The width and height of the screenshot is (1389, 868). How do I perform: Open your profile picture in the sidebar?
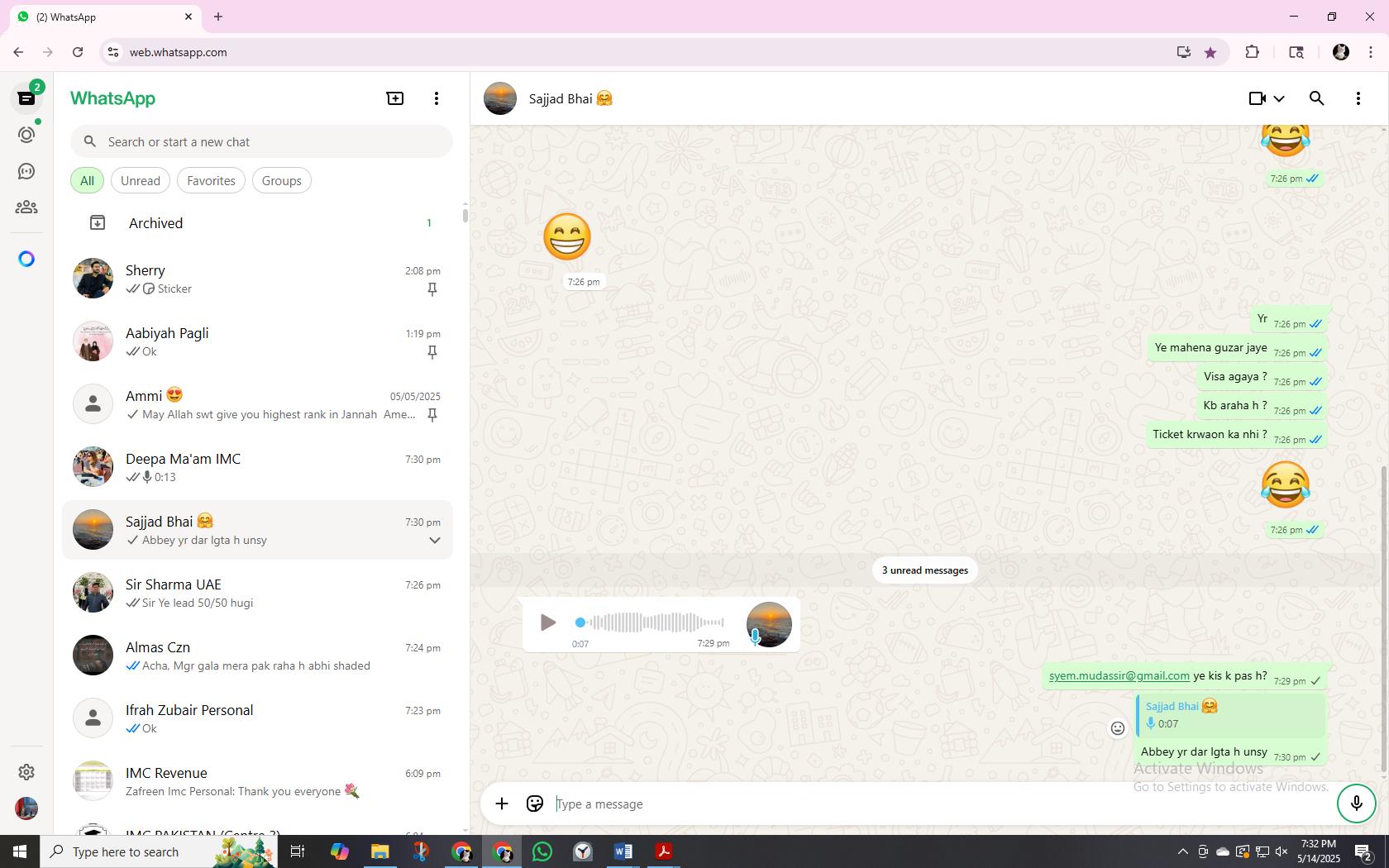(26, 808)
